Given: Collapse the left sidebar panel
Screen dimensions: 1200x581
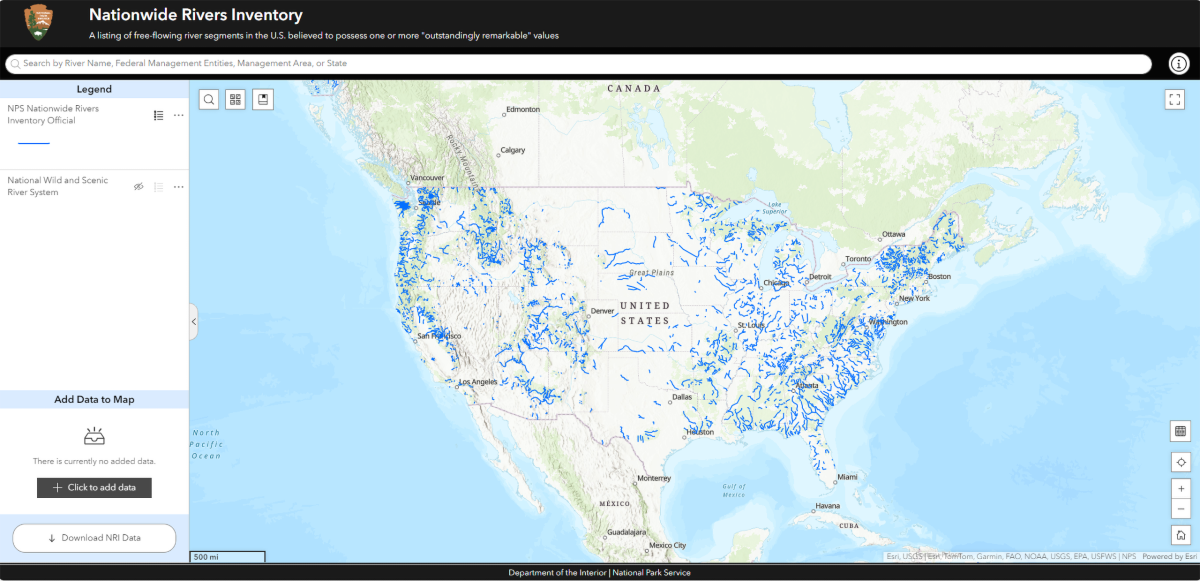Looking at the screenshot, I should [194, 322].
